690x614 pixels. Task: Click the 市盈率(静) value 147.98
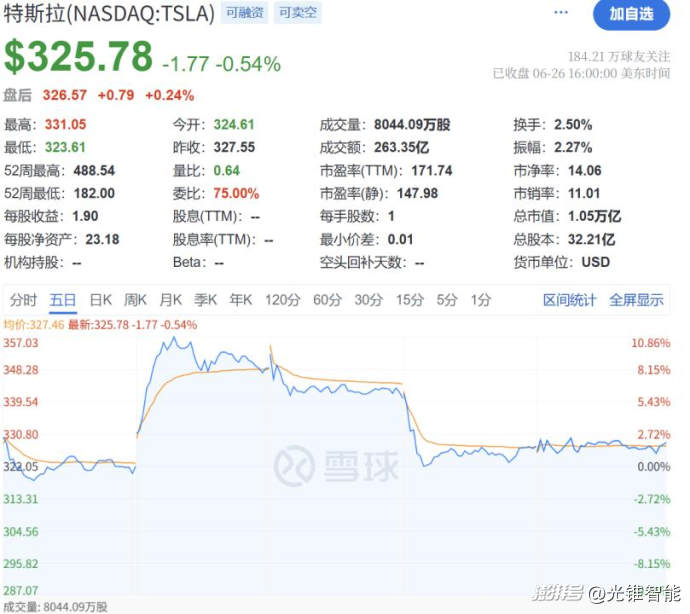(x=417, y=193)
